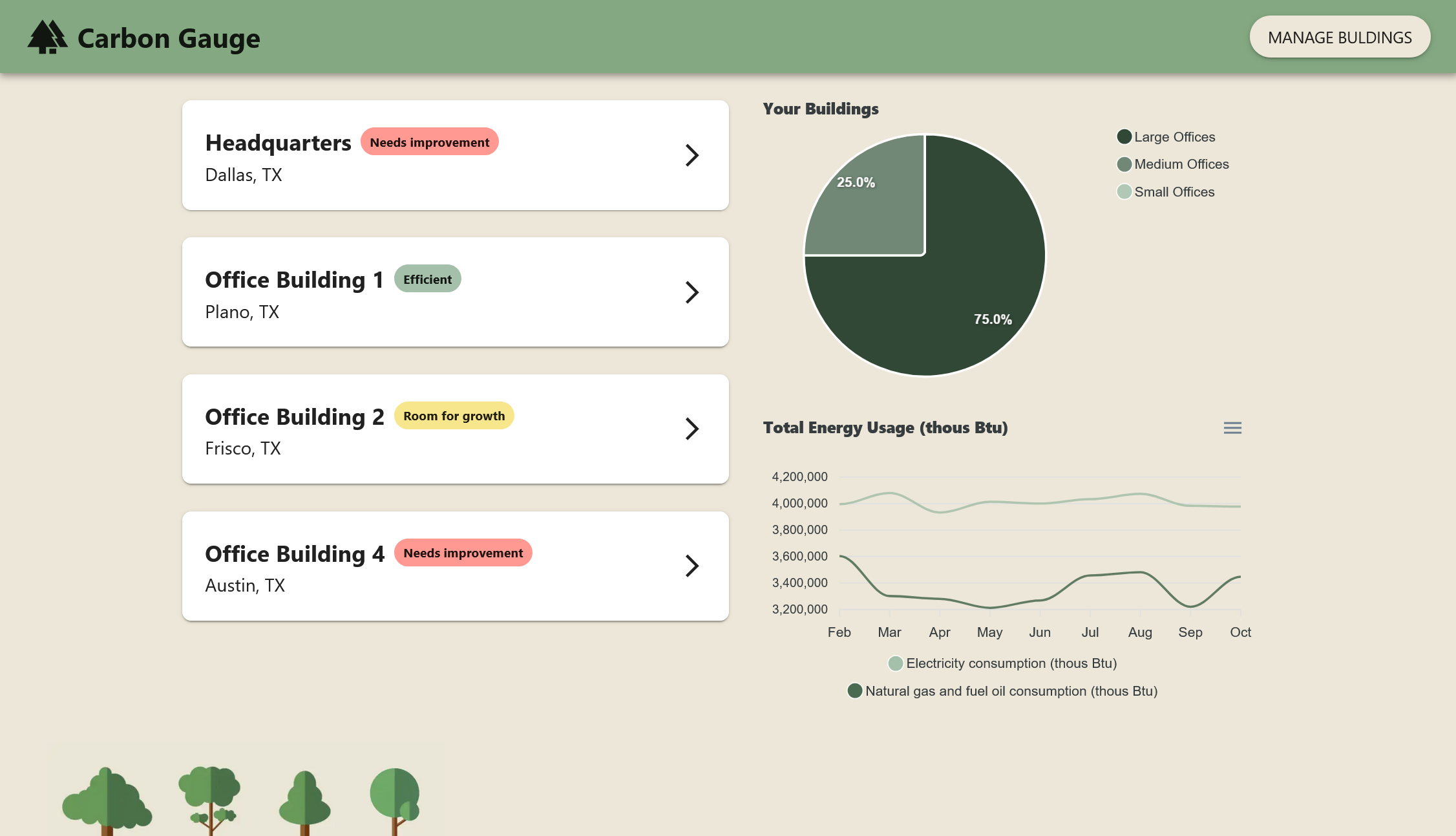Toggle Small Offices legend marker
The width and height of the screenshot is (1456, 836).
[x=1124, y=192]
